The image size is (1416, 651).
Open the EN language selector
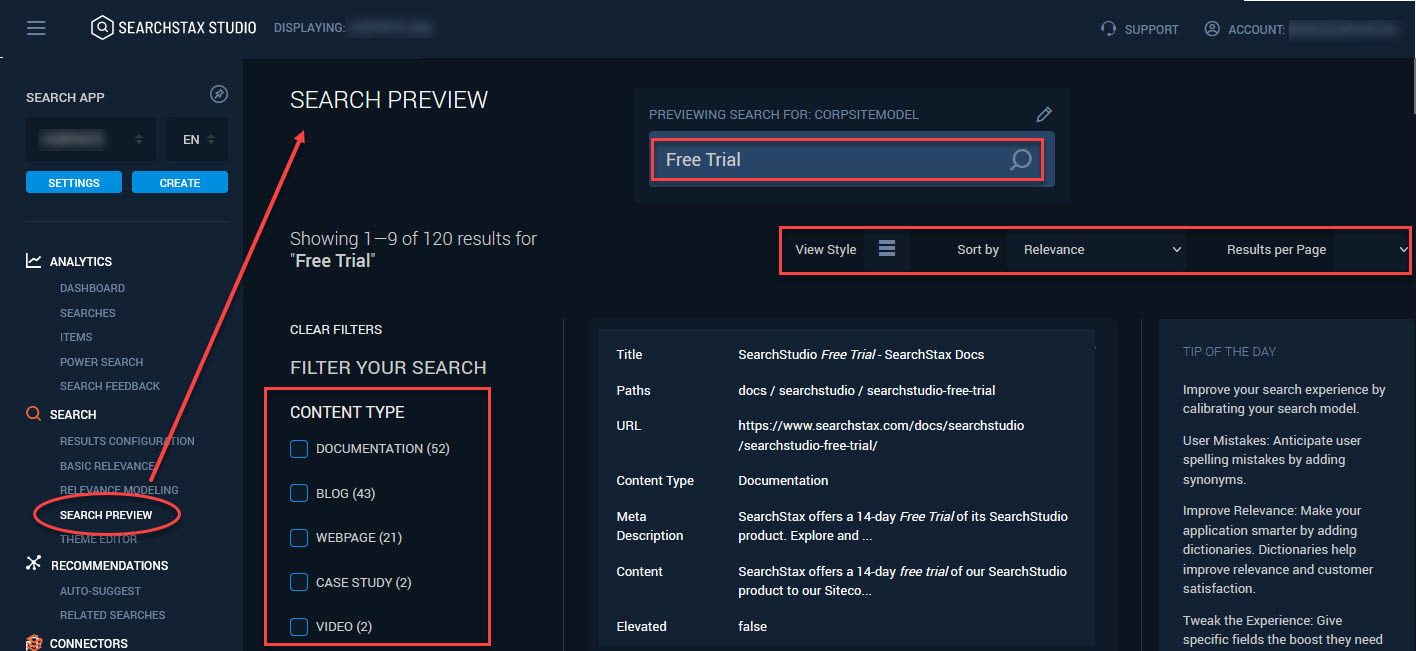coord(197,140)
